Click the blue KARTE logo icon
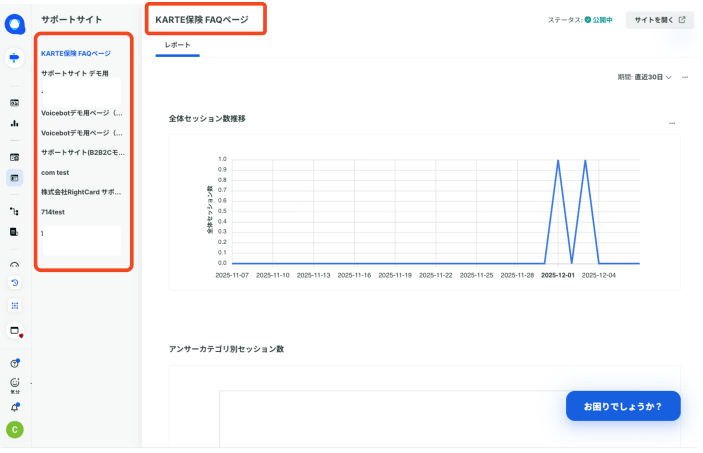The height and width of the screenshot is (453, 703). point(15,24)
